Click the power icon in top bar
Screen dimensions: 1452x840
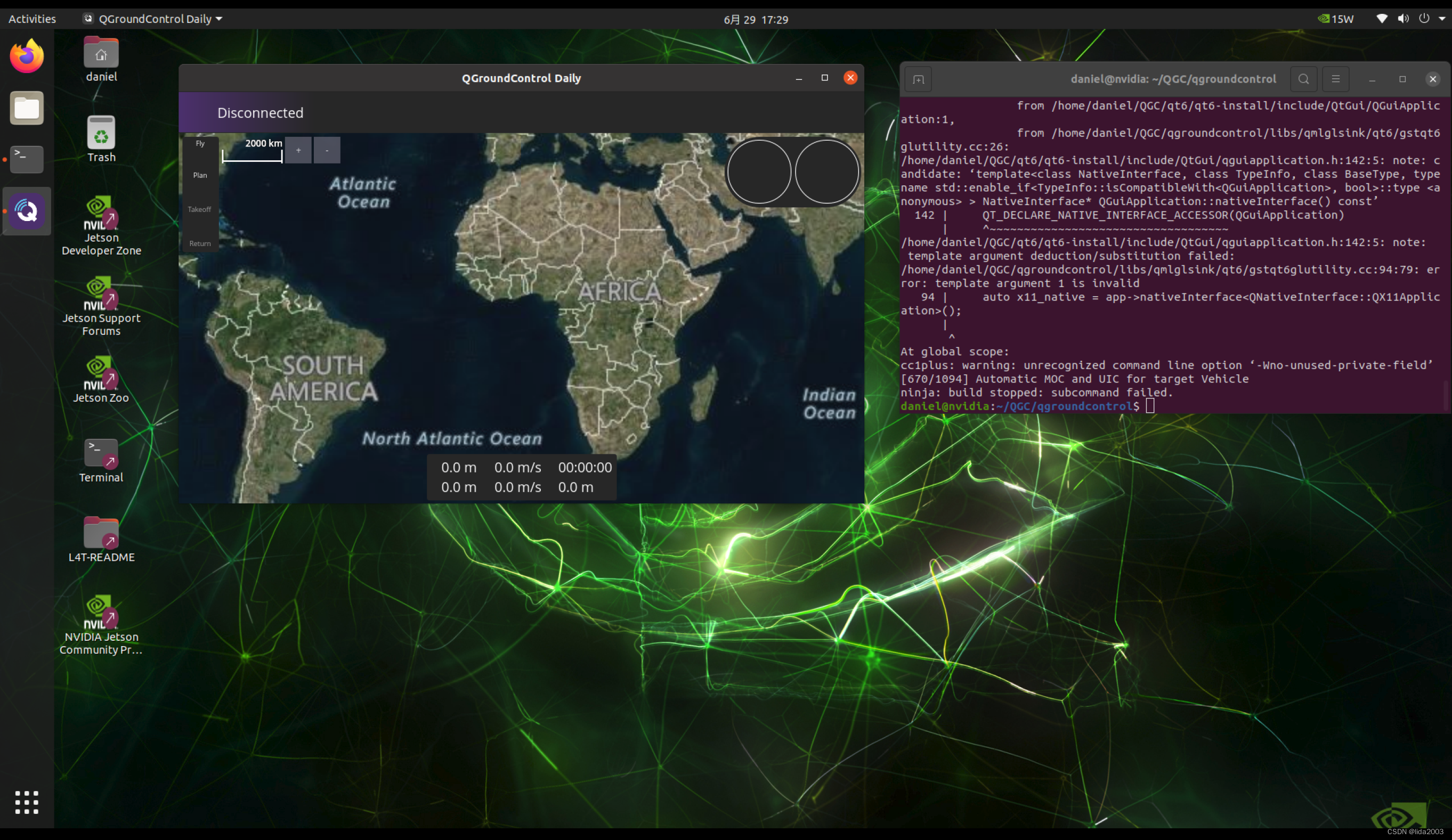point(1424,19)
